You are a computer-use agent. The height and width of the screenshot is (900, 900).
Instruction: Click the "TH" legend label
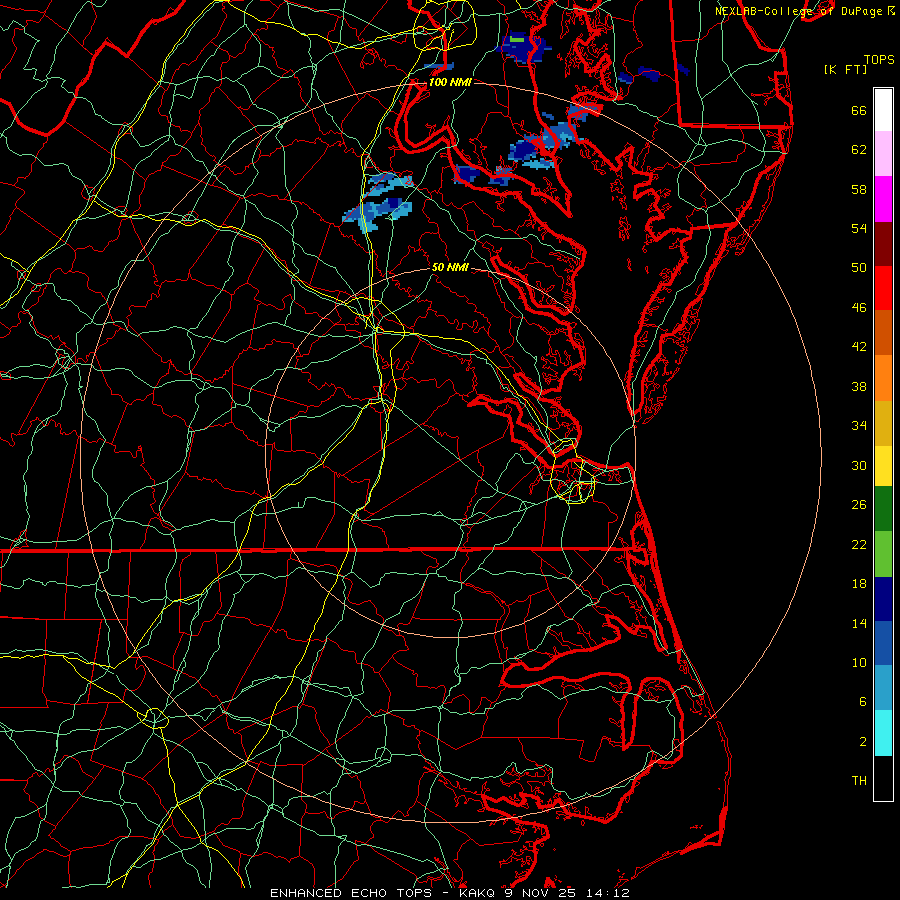859,781
